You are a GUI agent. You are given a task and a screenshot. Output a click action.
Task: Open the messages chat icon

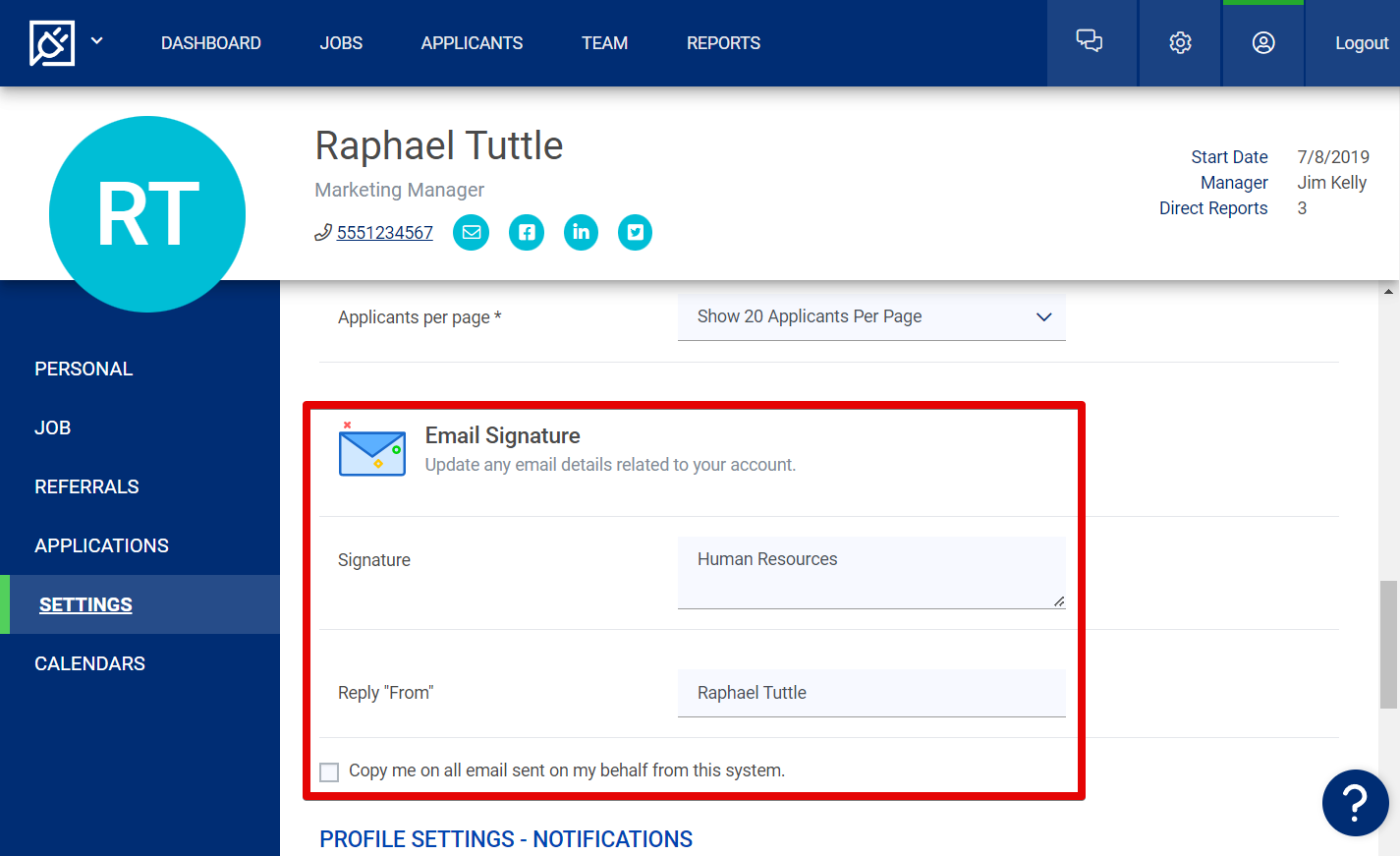(x=1092, y=43)
